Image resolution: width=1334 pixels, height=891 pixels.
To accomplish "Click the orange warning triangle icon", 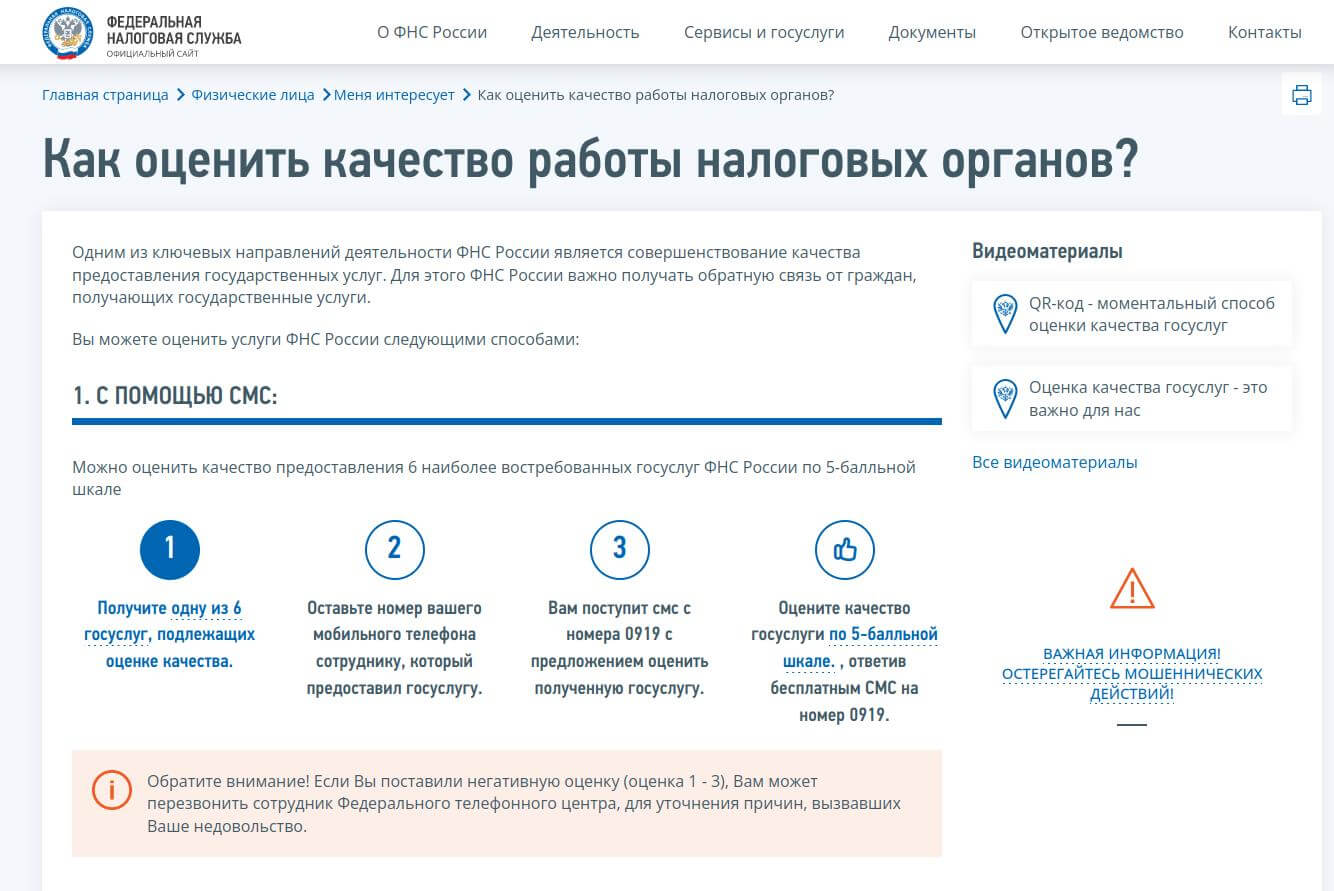I will [1132, 589].
